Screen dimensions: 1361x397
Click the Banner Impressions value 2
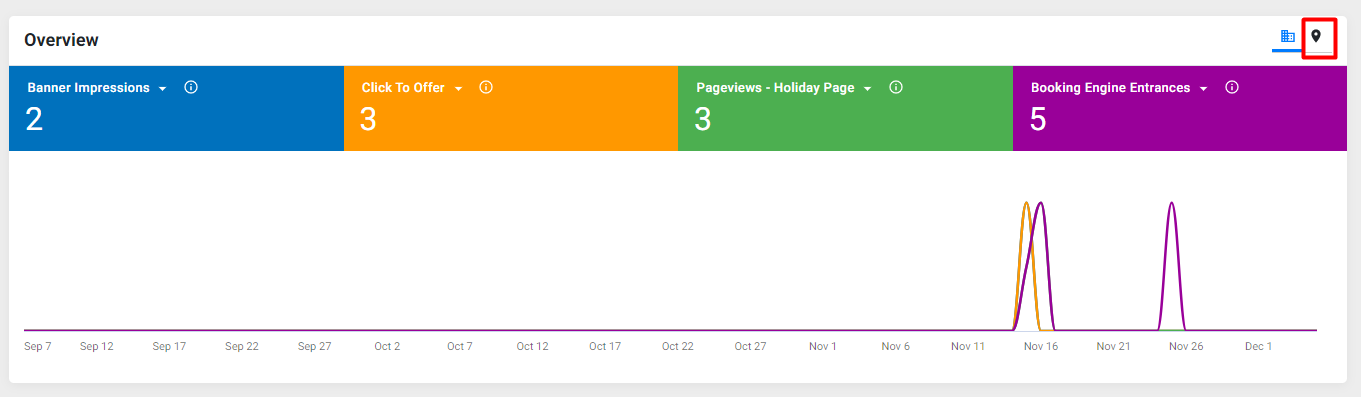click(x=34, y=120)
